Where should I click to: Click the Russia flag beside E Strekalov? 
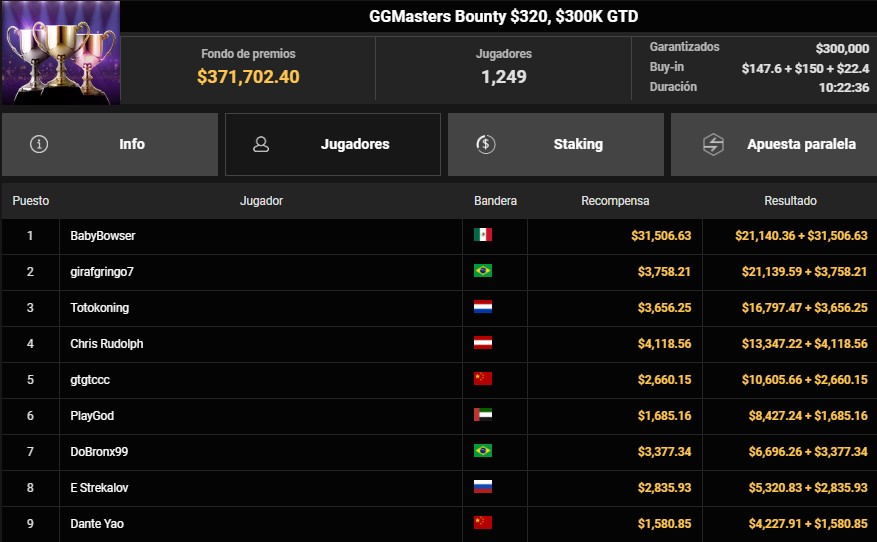pos(483,487)
